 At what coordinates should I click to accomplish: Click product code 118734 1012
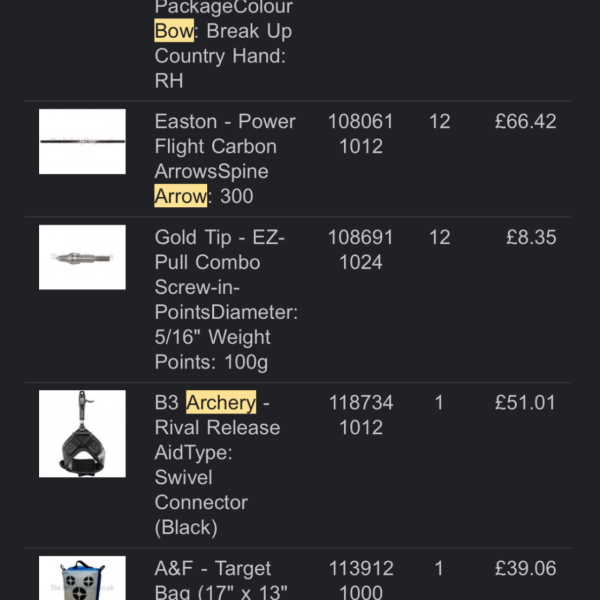(361, 415)
